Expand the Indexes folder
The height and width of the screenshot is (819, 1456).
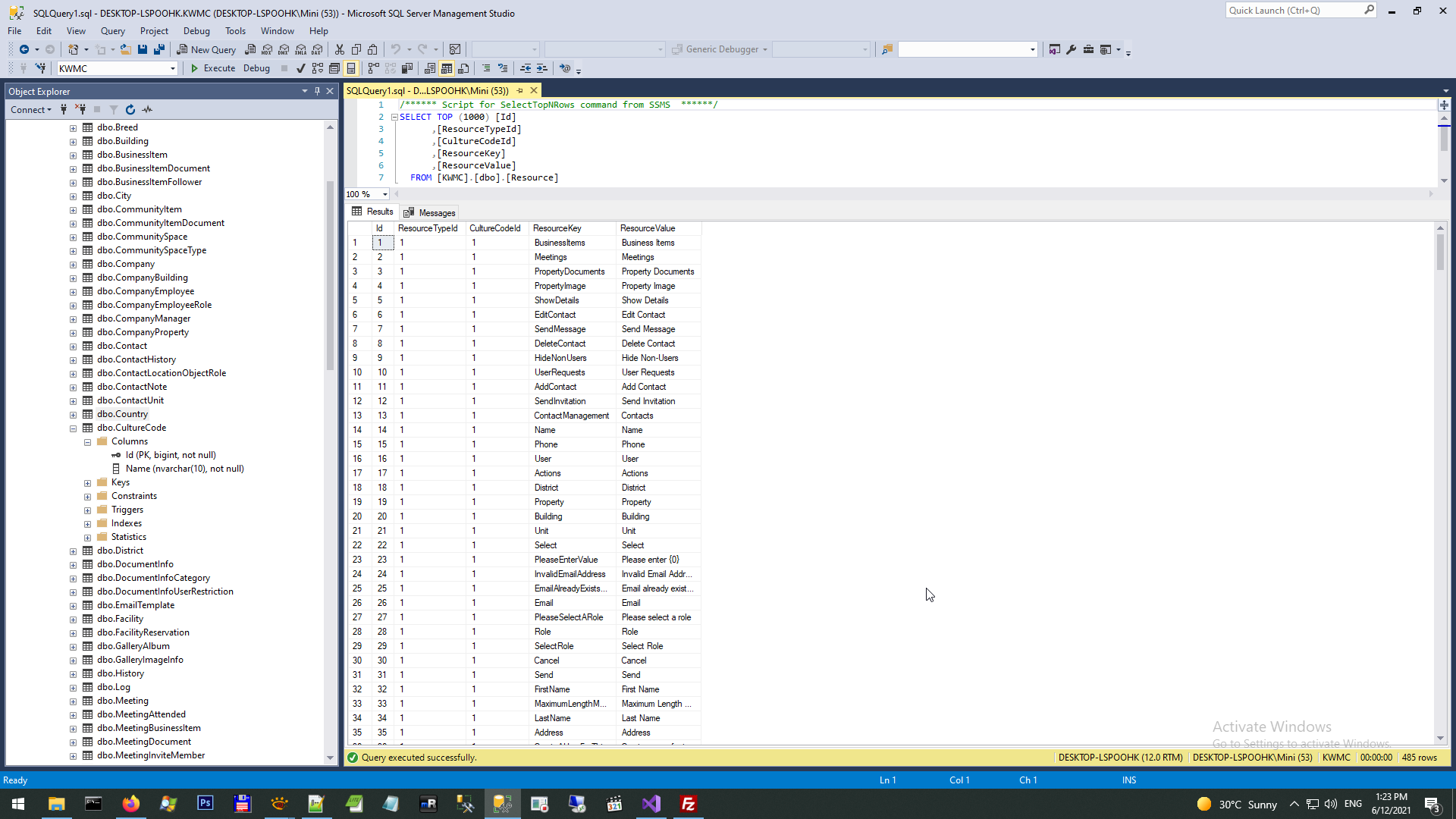(88, 524)
